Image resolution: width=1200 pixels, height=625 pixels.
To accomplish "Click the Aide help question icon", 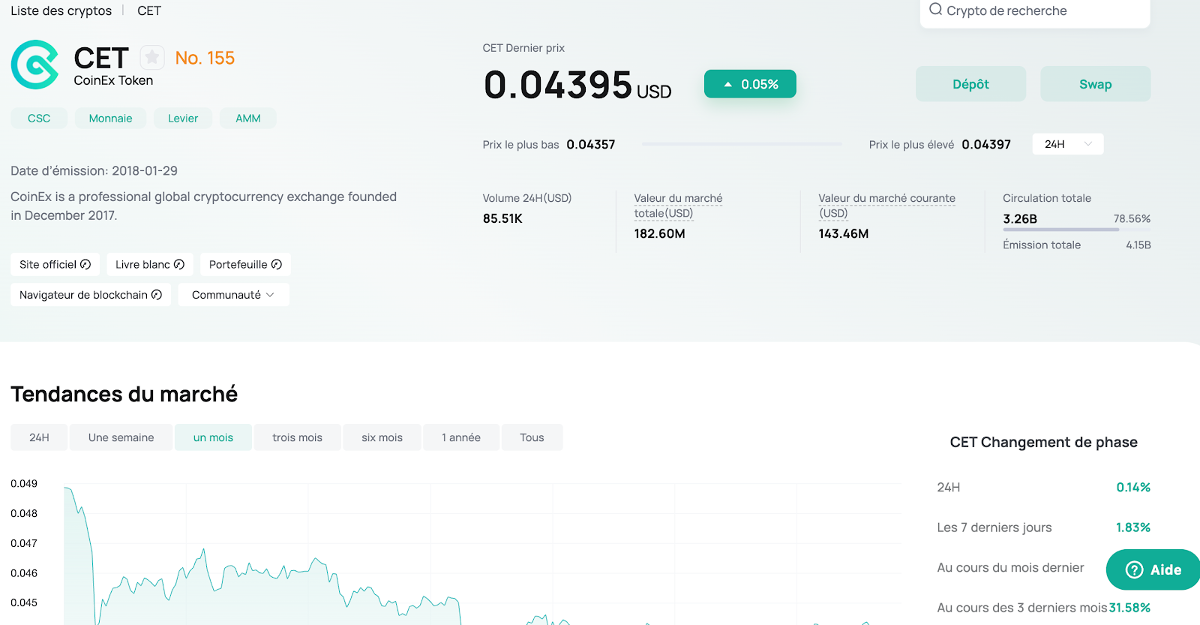I will tap(1134, 570).
